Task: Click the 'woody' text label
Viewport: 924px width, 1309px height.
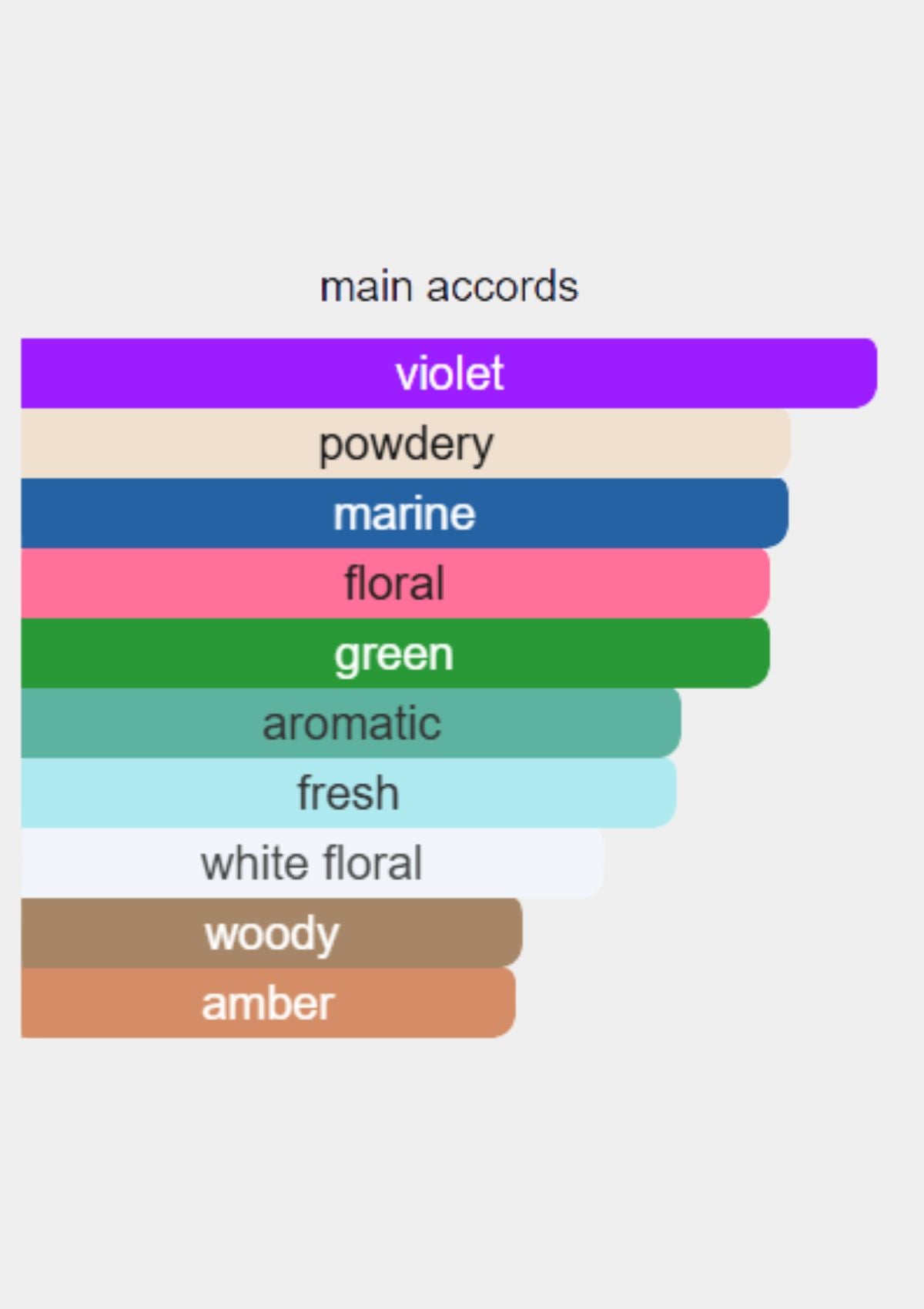Action: click(x=272, y=935)
